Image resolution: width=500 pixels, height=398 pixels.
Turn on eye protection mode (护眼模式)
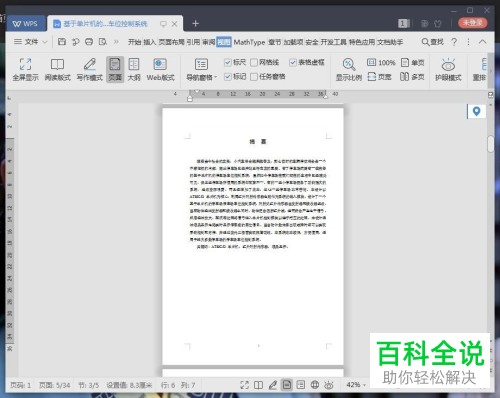click(448, 69)
